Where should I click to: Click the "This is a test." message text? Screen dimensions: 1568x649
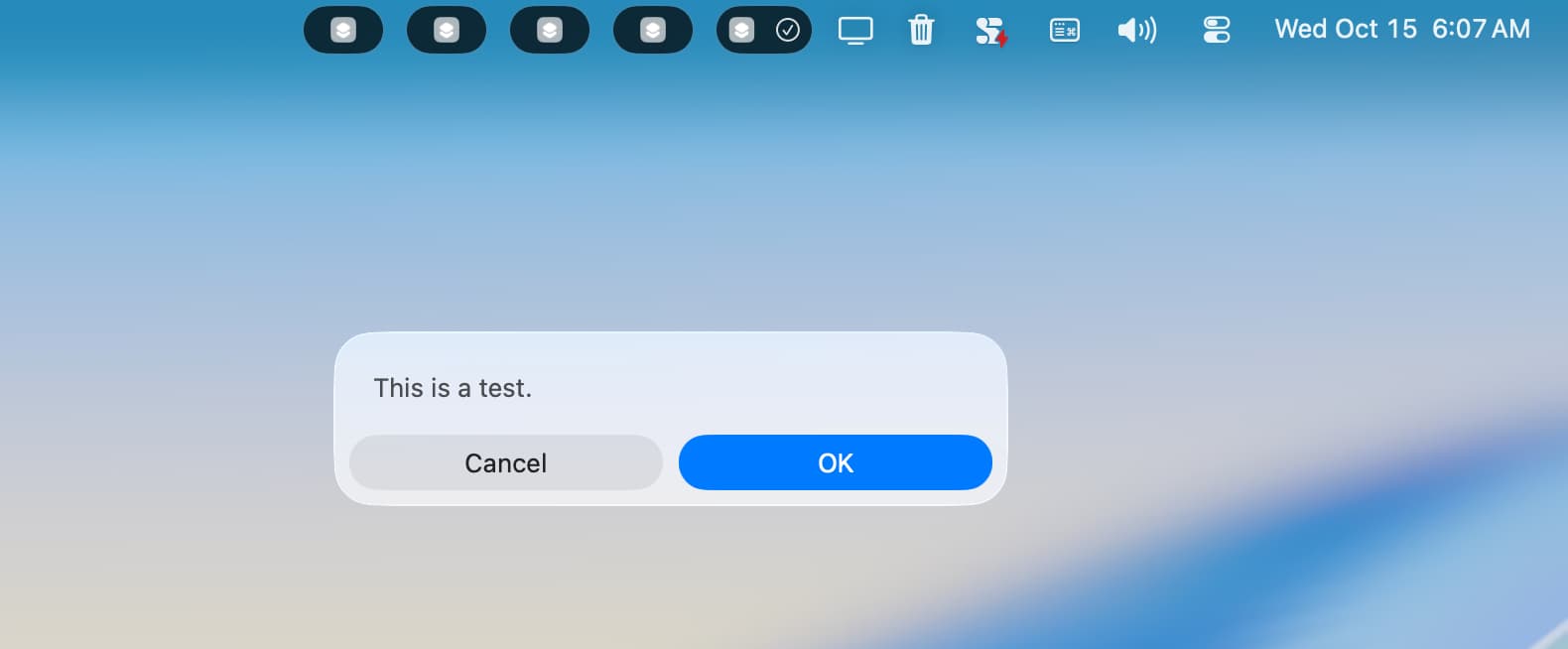453,388
